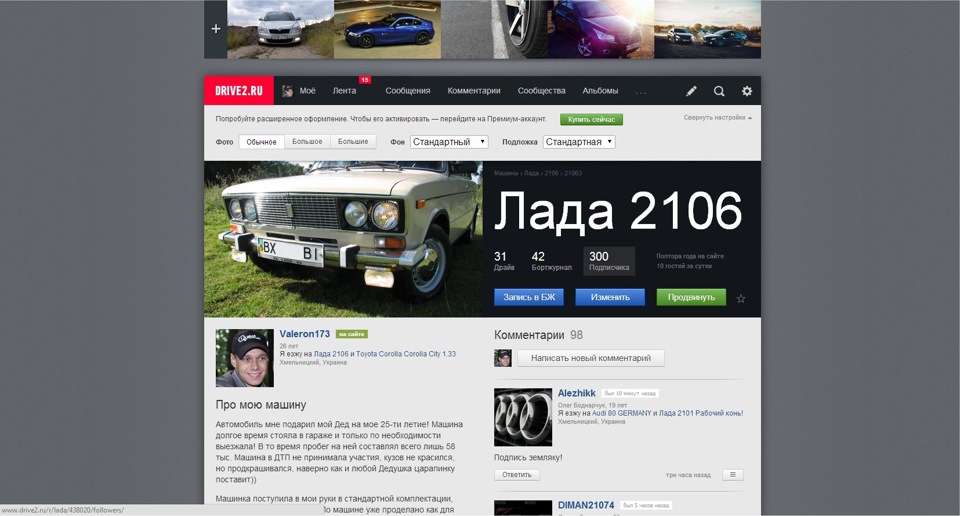Click the plus icon beside car thumbnails
The image size is (960, 516).
pos(216,29)
